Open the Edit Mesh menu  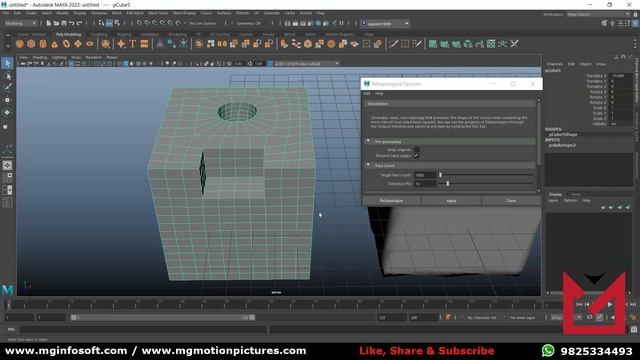(135, 13)
